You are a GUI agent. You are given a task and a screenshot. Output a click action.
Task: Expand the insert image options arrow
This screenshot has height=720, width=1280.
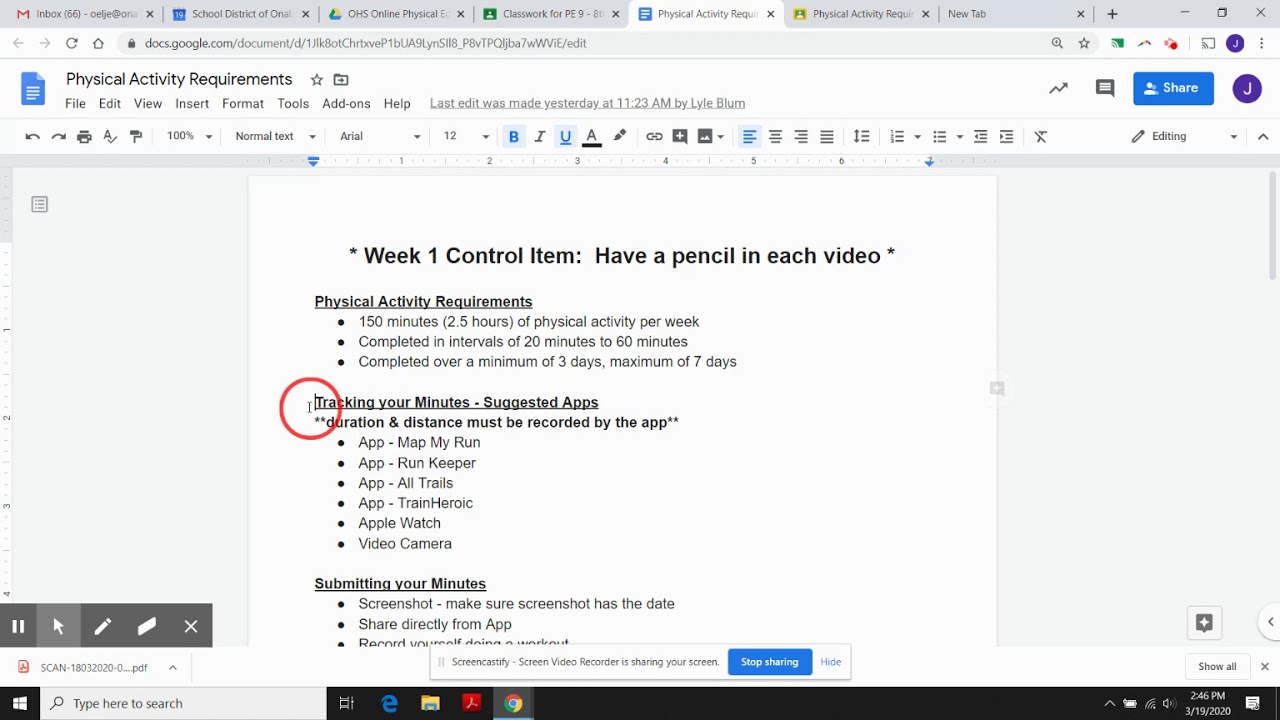720,136
